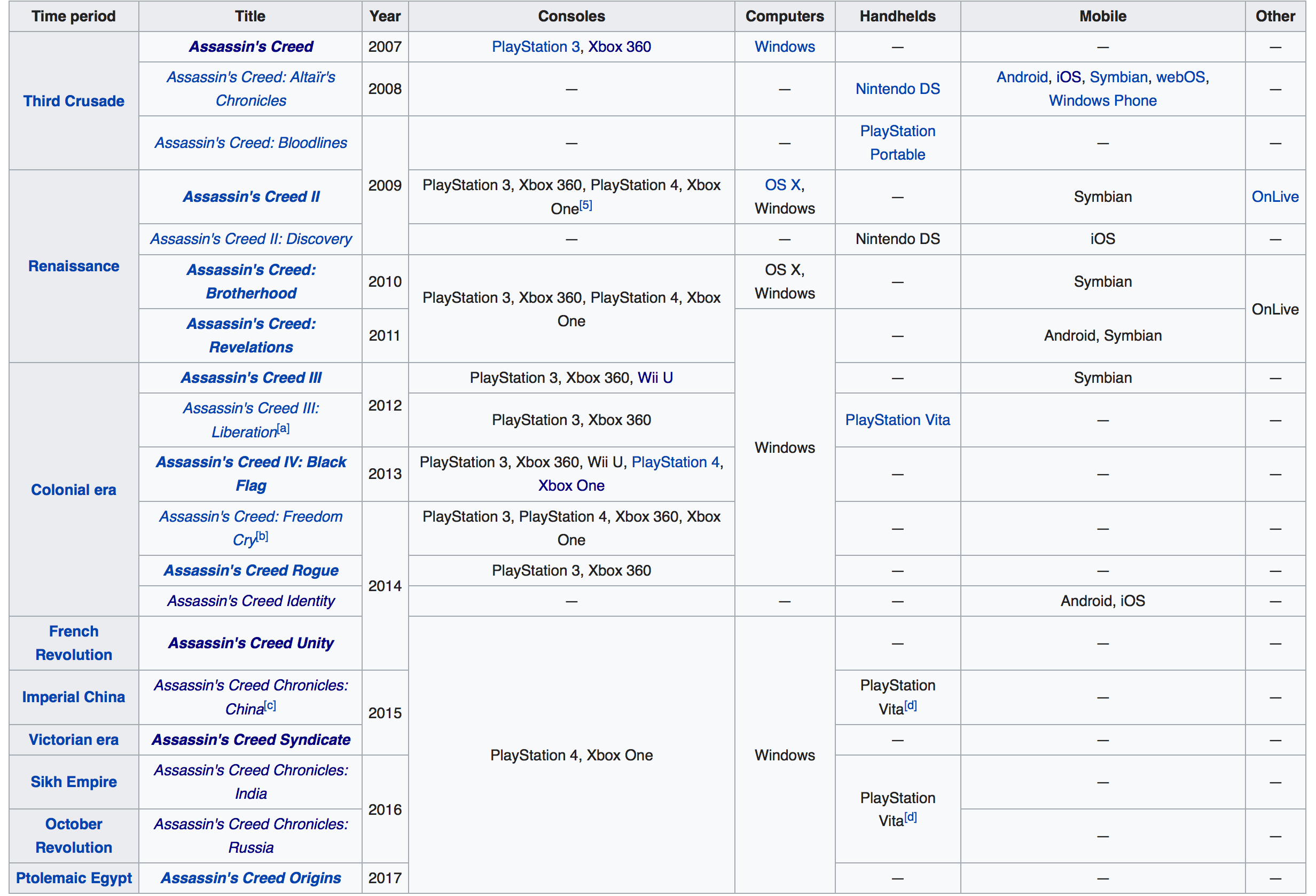
Task: Open Assassin's Creed: Altaïr's Chronicles link
Action: 251,89
